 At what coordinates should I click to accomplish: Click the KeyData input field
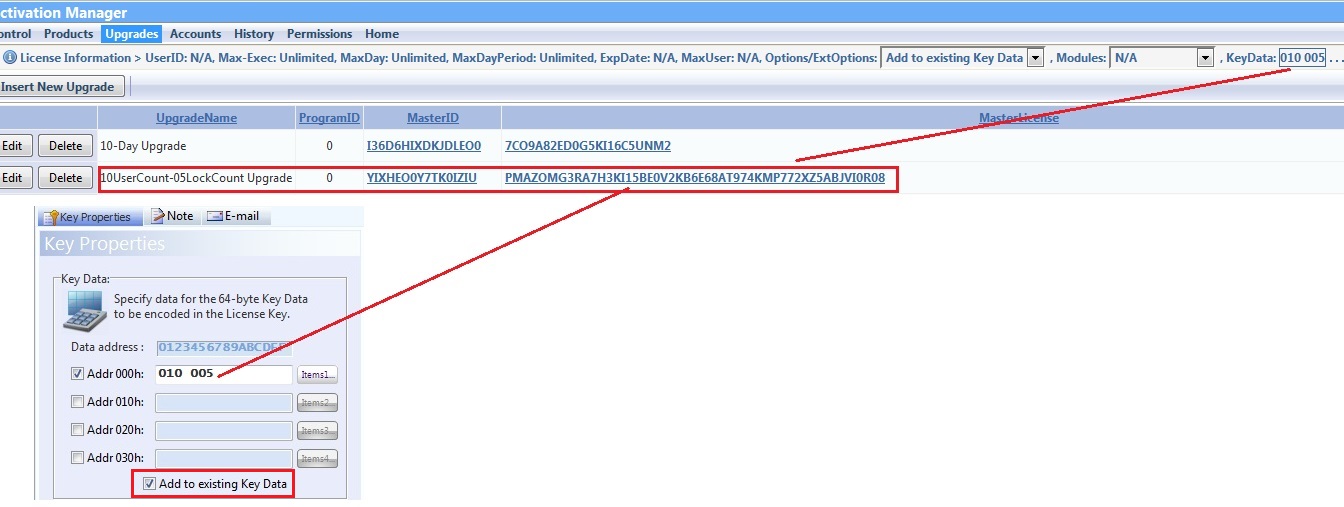point(1302,58)
